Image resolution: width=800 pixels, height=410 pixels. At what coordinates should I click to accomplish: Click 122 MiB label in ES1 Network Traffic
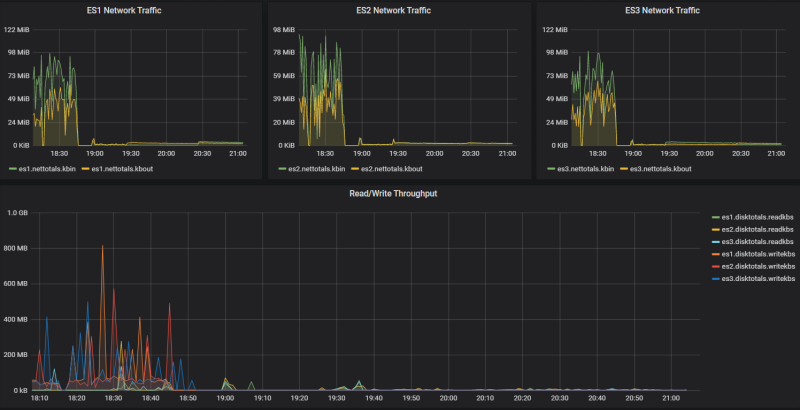click(16, 30)
